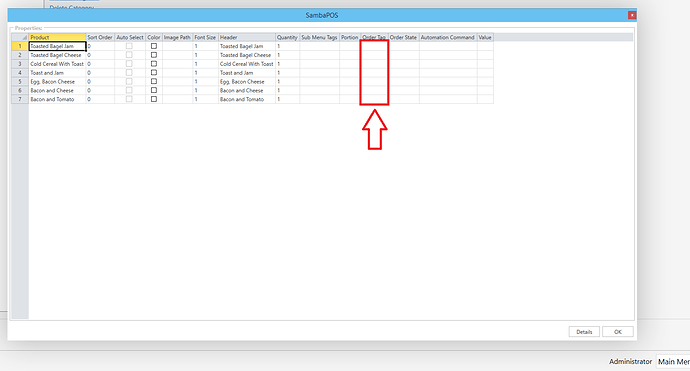Open color box for Toasted Bagel Cheese
690x371 pixels.
click(154, 55)
